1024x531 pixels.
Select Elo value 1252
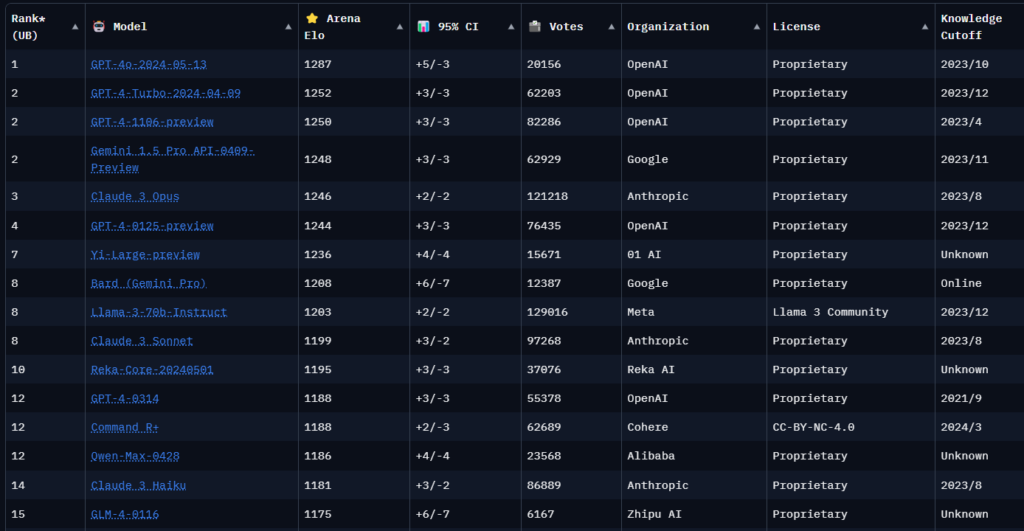[317, 93]
